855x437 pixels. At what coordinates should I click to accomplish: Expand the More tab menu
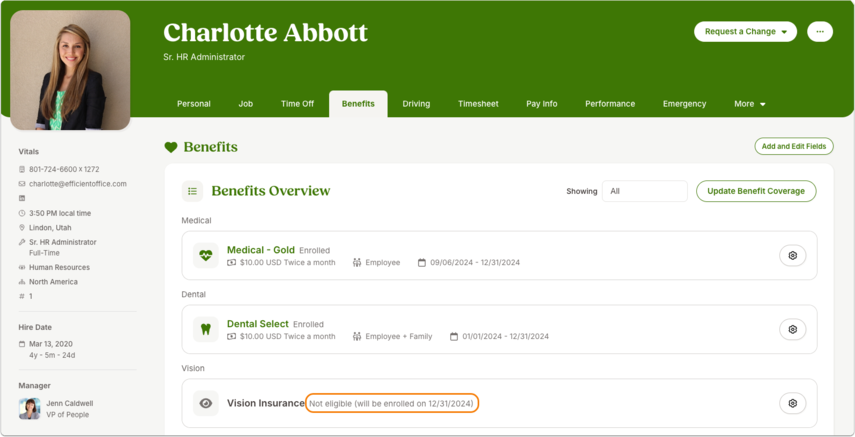pyautogui.click(x=749, y=104)
